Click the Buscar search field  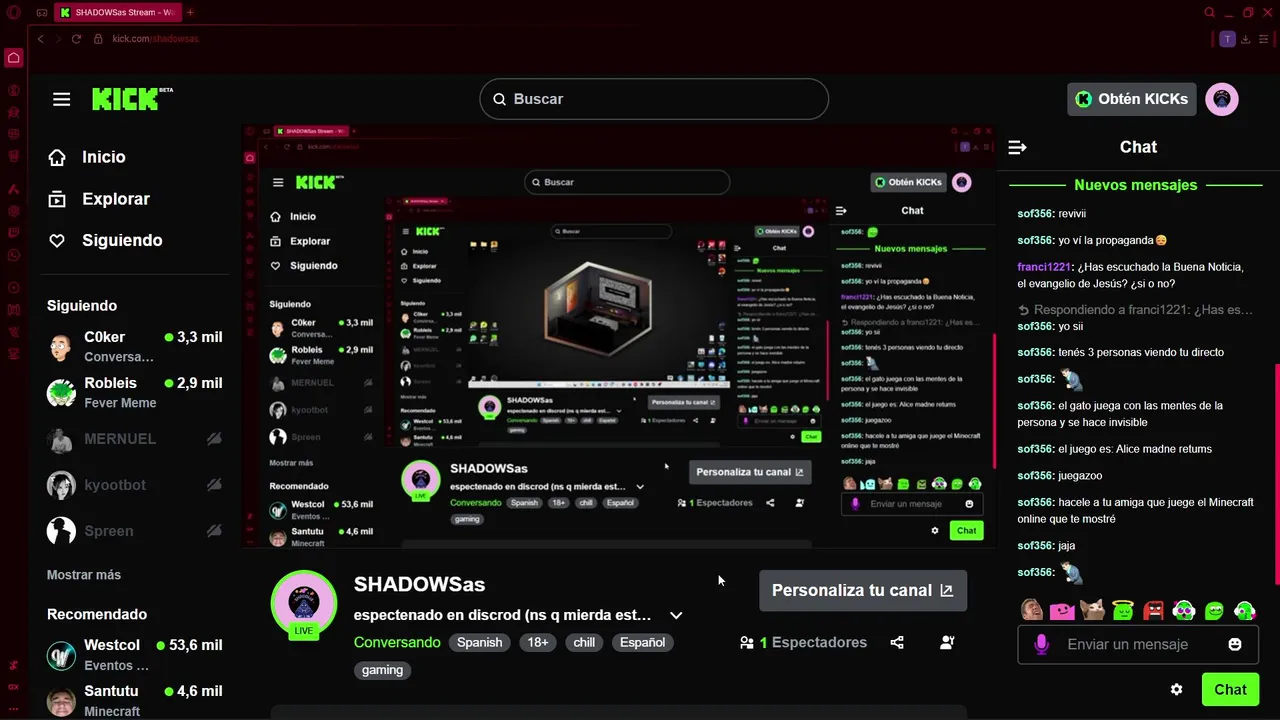tap(654, 99)
